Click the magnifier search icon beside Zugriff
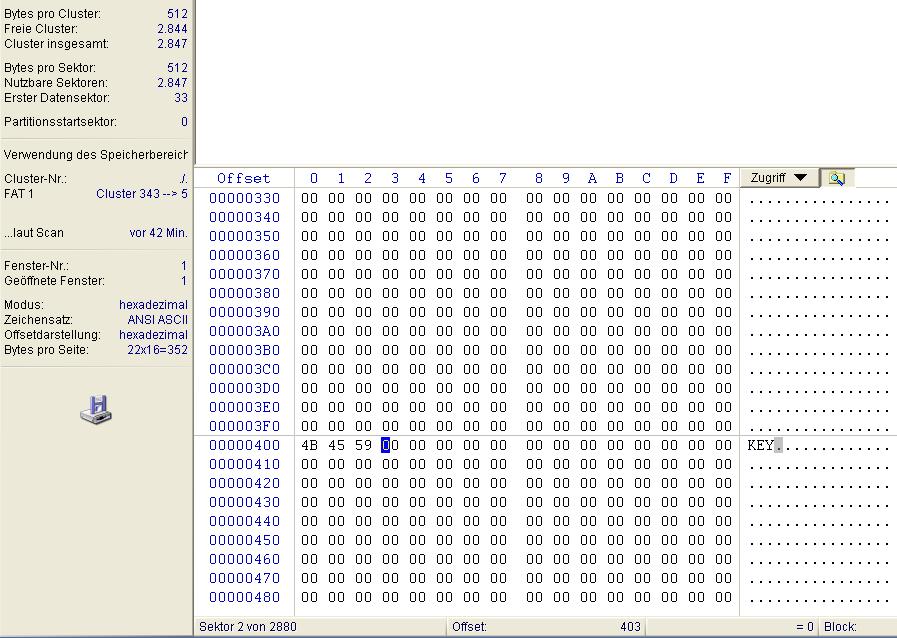This screenshot has width=897, height=638. pos(836,178)
